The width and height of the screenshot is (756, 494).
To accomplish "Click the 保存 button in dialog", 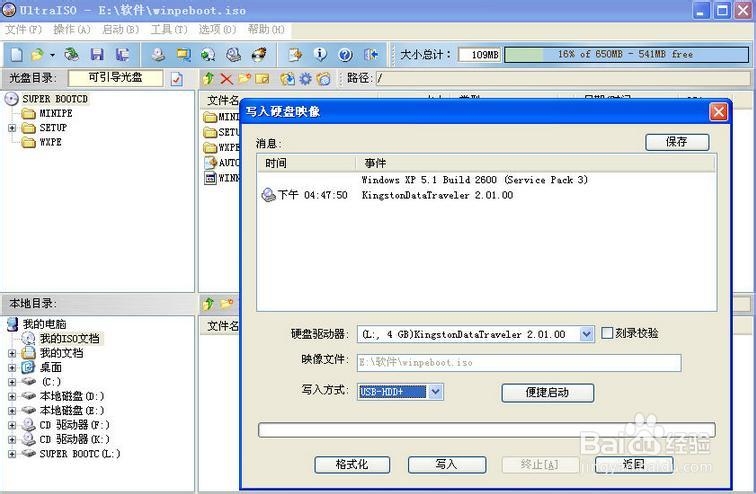I will pyautogui.click(x=677, y=142).
